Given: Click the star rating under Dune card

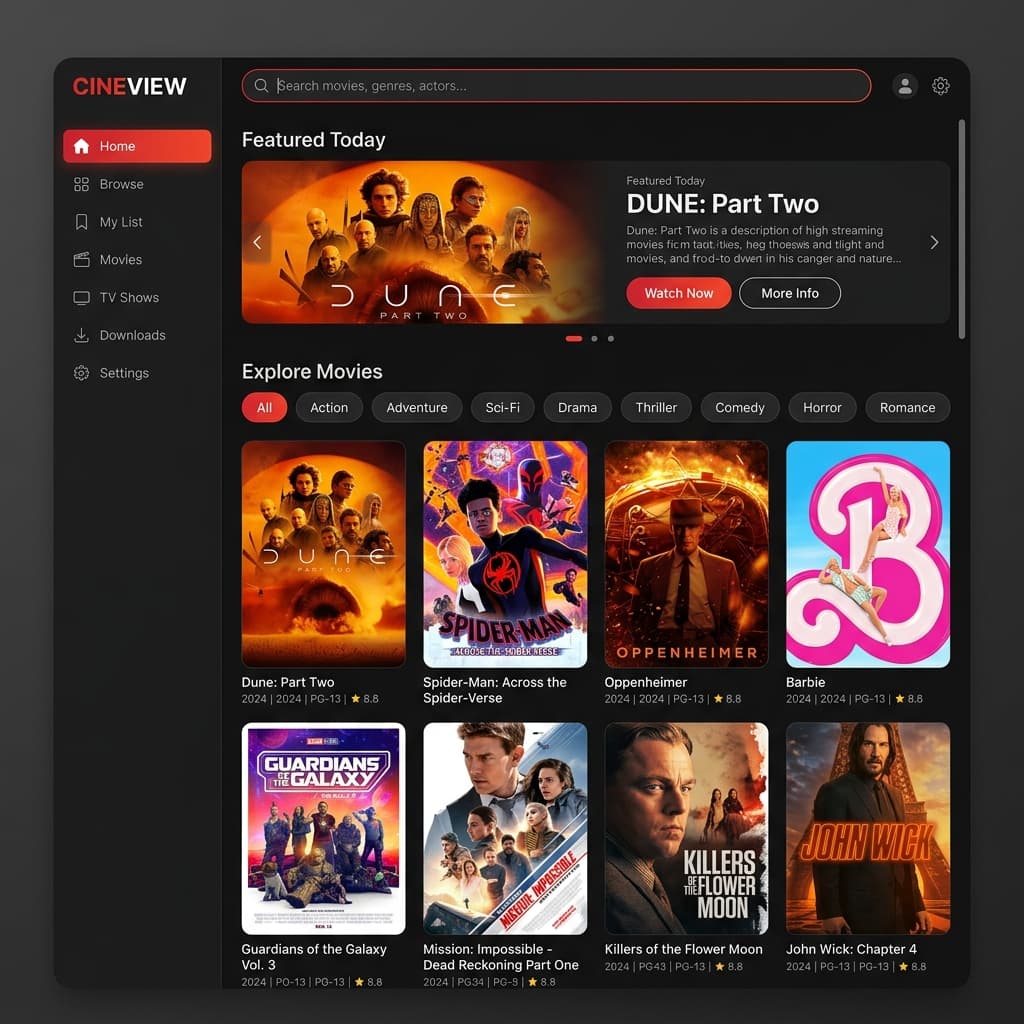Looking at the screenshot, I should click(365, 699).
